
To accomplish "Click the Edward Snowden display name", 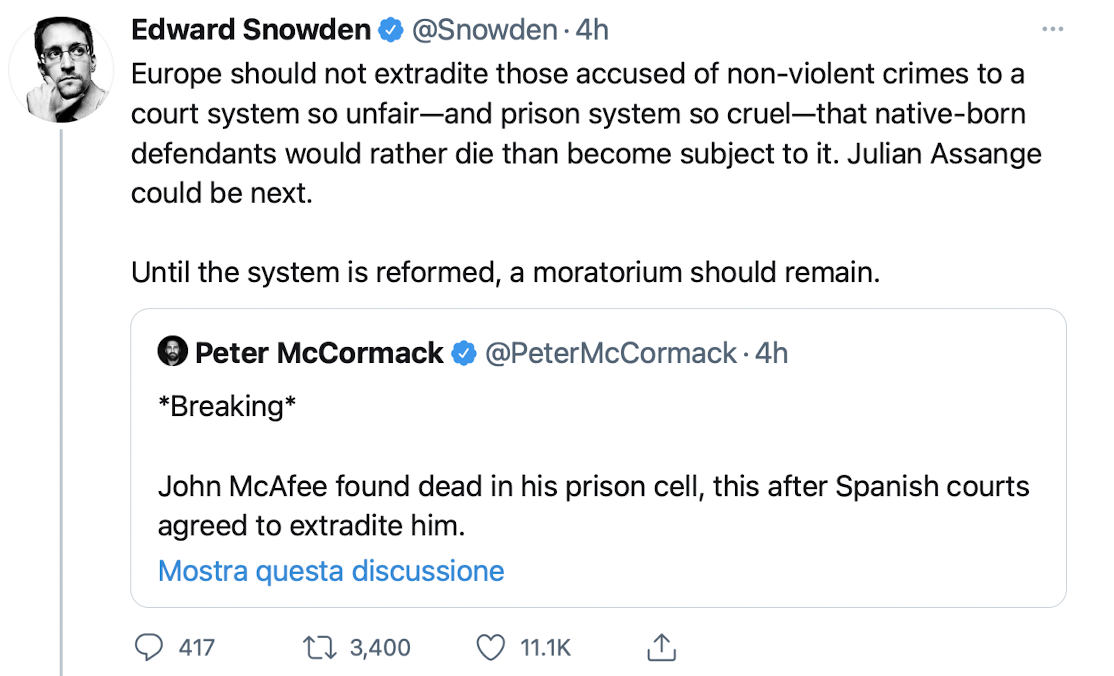I will [x=252, y=30].
